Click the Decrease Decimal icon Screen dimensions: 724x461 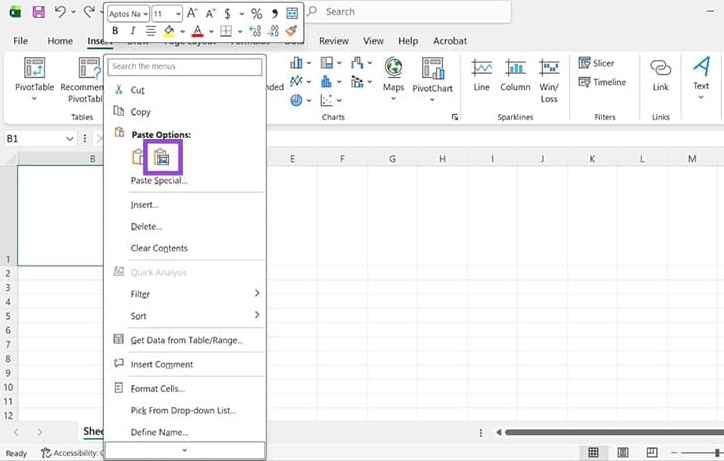click(273, 31)
